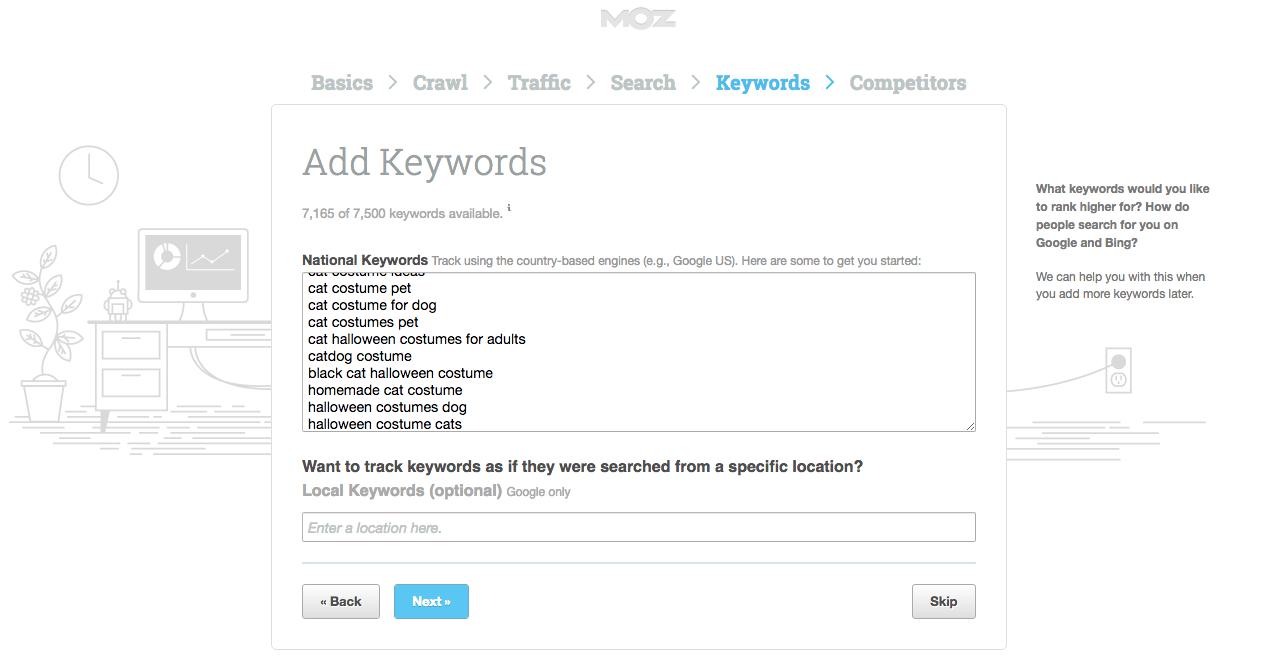Open the Crawl step

point(440,83)
